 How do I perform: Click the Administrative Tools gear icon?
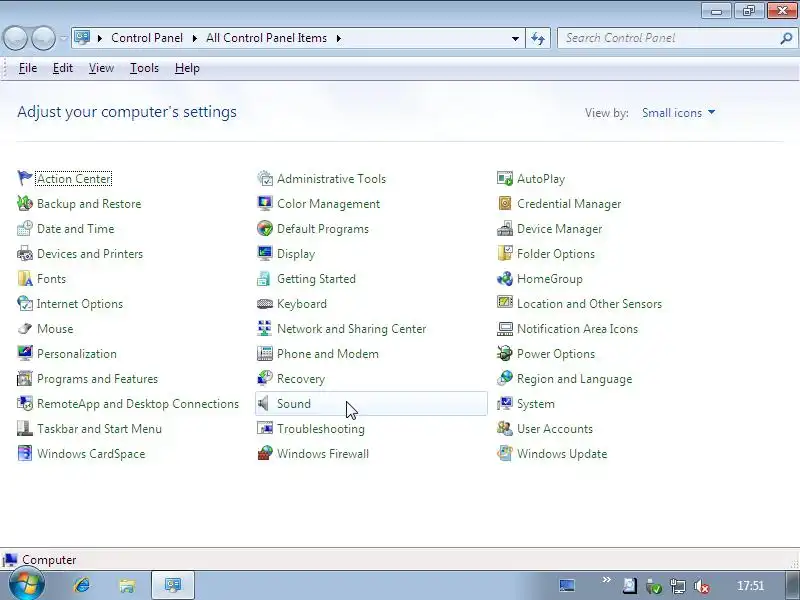[265, 179]
